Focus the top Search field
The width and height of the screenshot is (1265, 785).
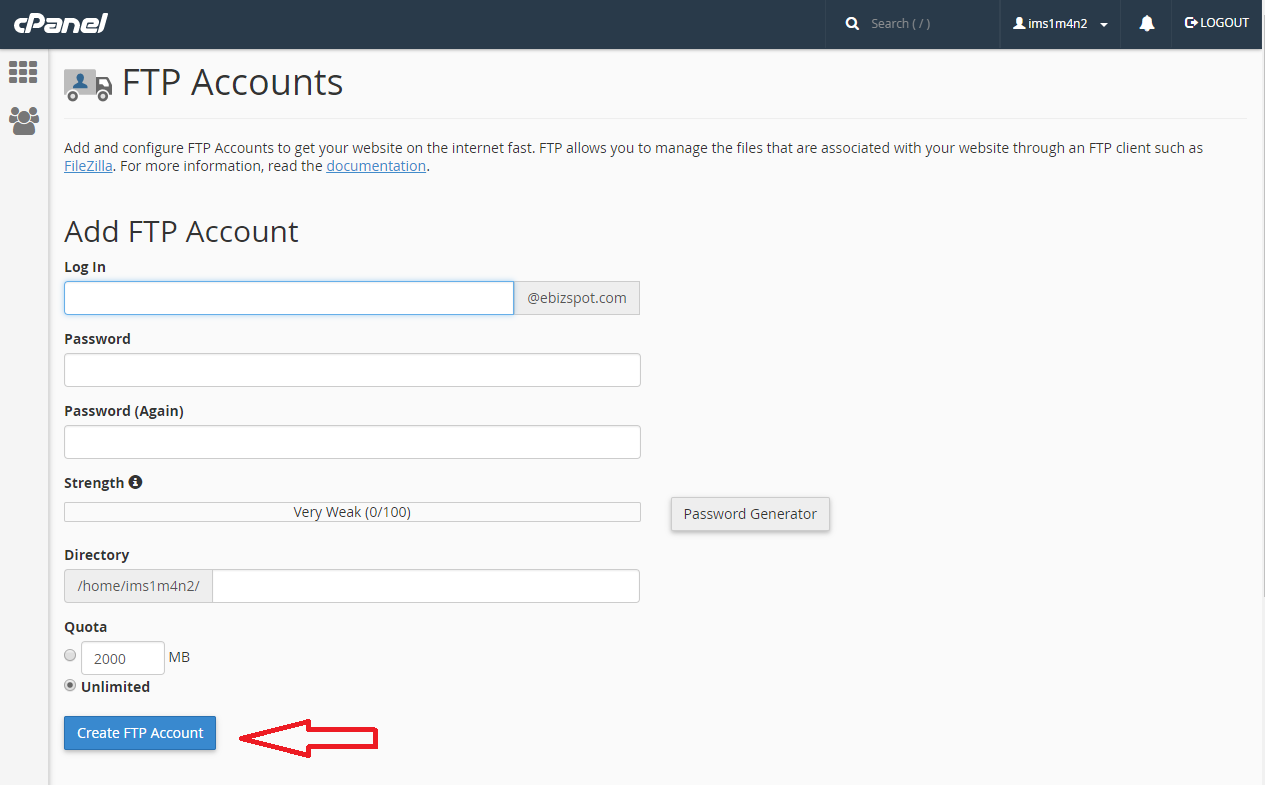(925, 23)
